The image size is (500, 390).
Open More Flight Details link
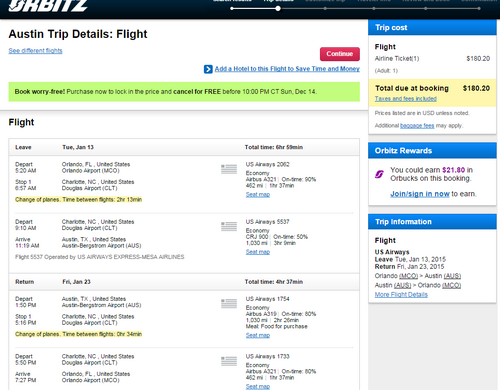pos(401,295)
